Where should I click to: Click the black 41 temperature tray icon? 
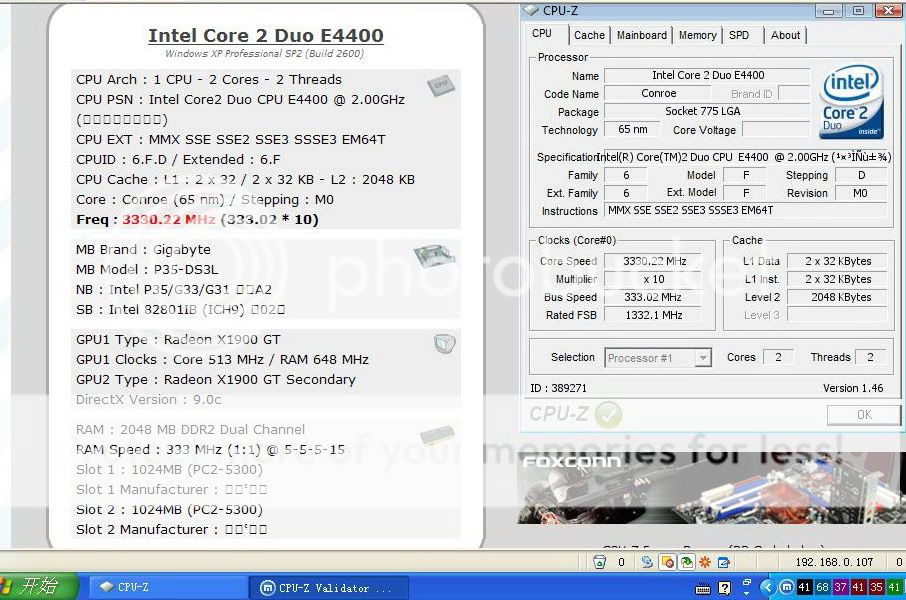[x=804, y=587]
